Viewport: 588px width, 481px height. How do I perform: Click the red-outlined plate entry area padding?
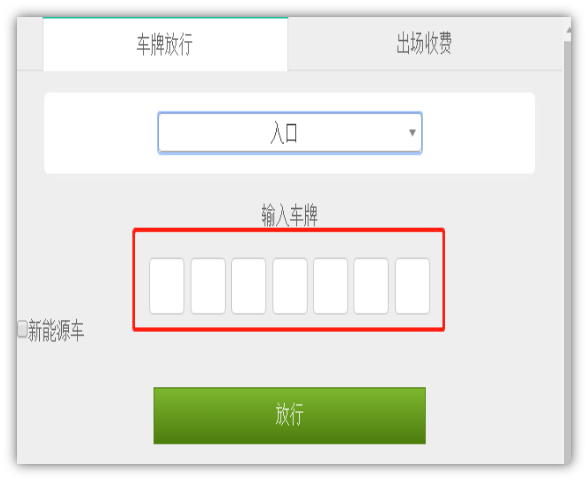click(x=289, y=244)
